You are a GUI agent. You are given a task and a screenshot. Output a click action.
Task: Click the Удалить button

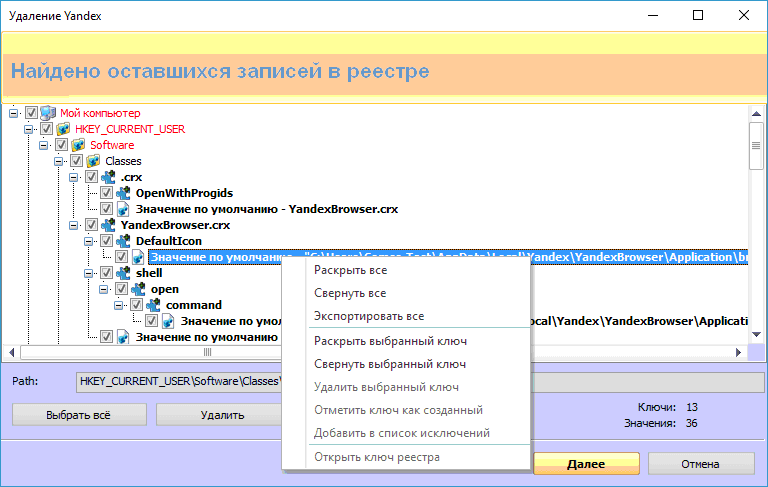click(219, 415)
